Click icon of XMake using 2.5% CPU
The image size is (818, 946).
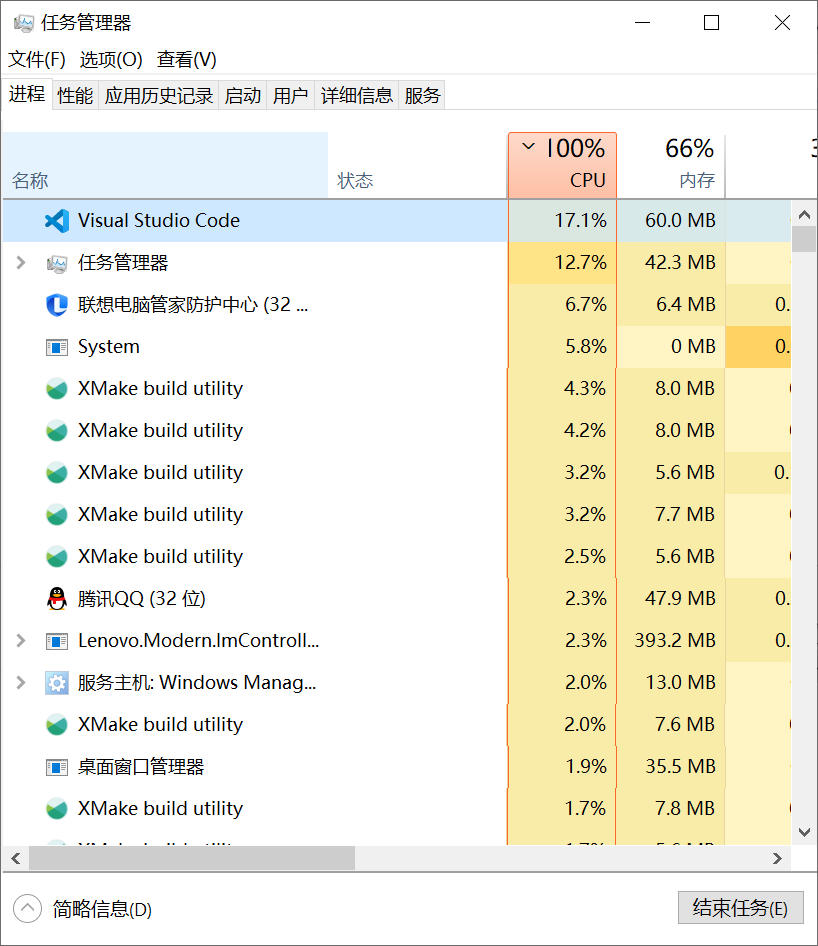(x=57, y=556)
